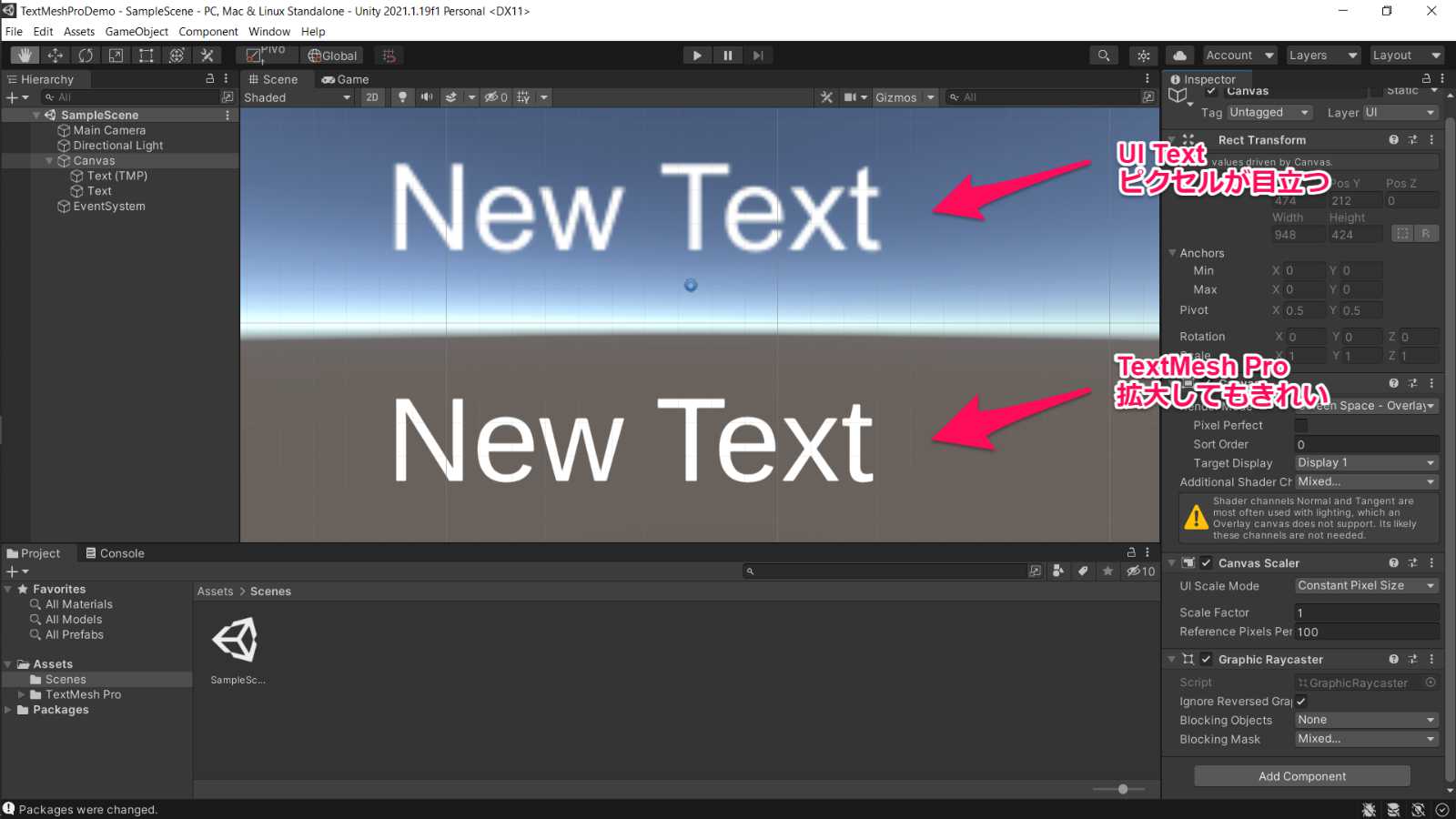1456x819 pixels.
Task: Open Project search by label filter
Action: pyautogui.click(x=1083, y=571)
